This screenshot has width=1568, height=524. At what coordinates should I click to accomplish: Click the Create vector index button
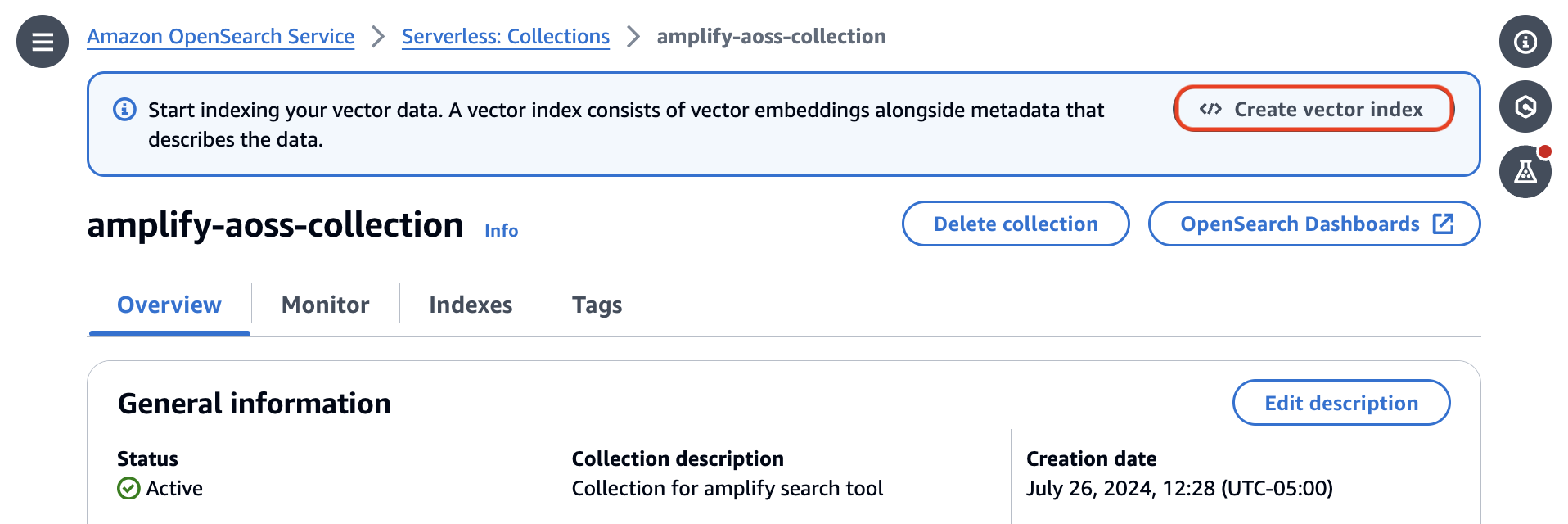pos(1313,108)
